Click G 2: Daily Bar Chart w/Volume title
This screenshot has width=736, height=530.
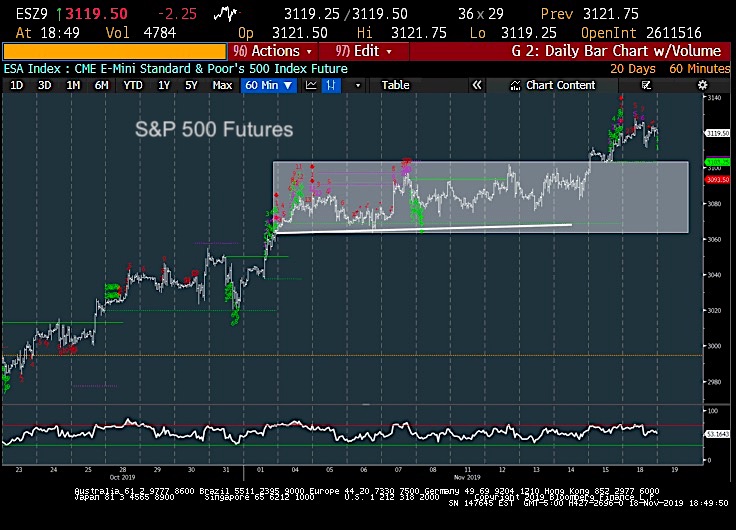pyautogui.click(x=616, y=51)
